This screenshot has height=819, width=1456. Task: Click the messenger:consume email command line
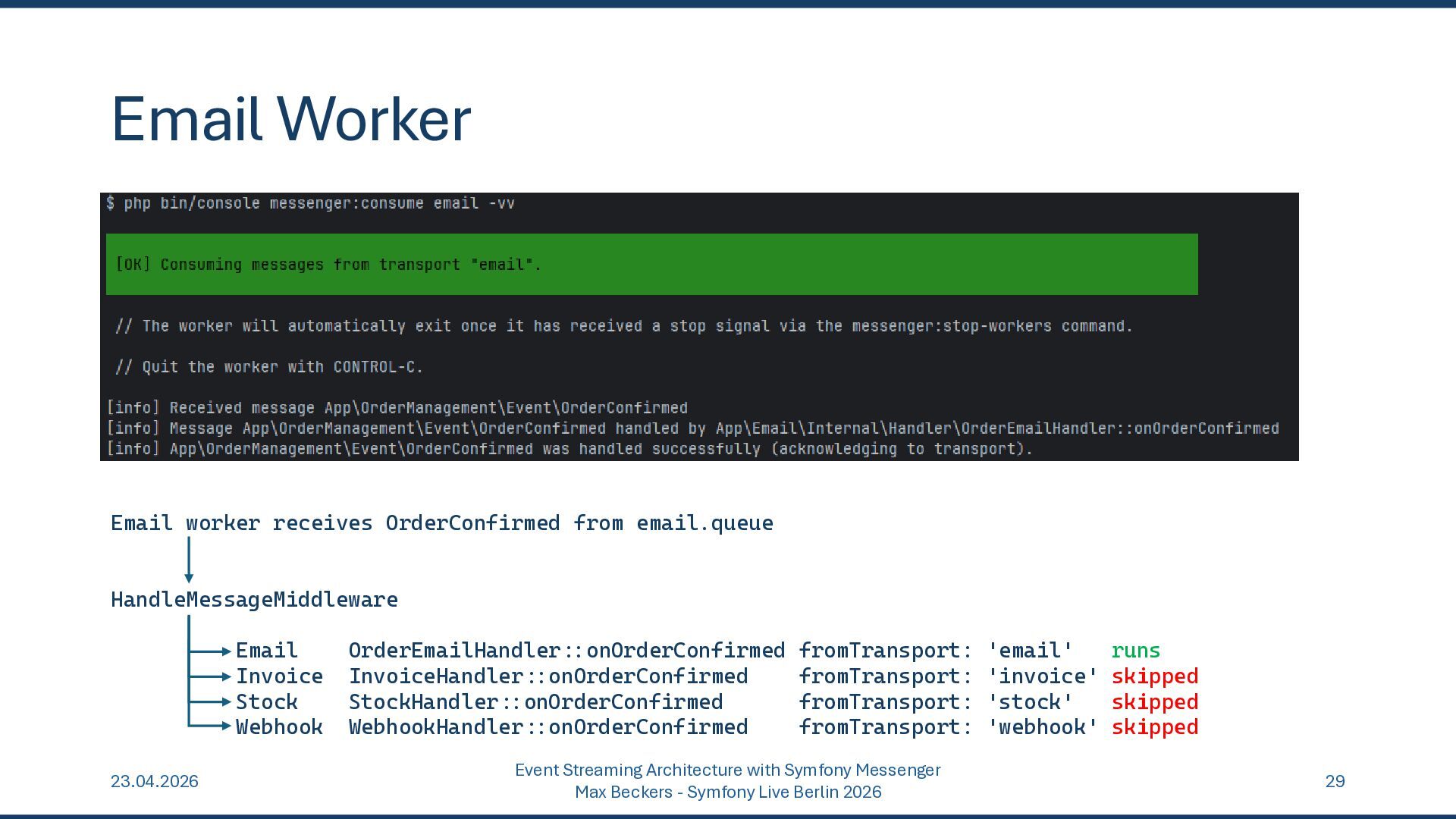coord(310,203)
